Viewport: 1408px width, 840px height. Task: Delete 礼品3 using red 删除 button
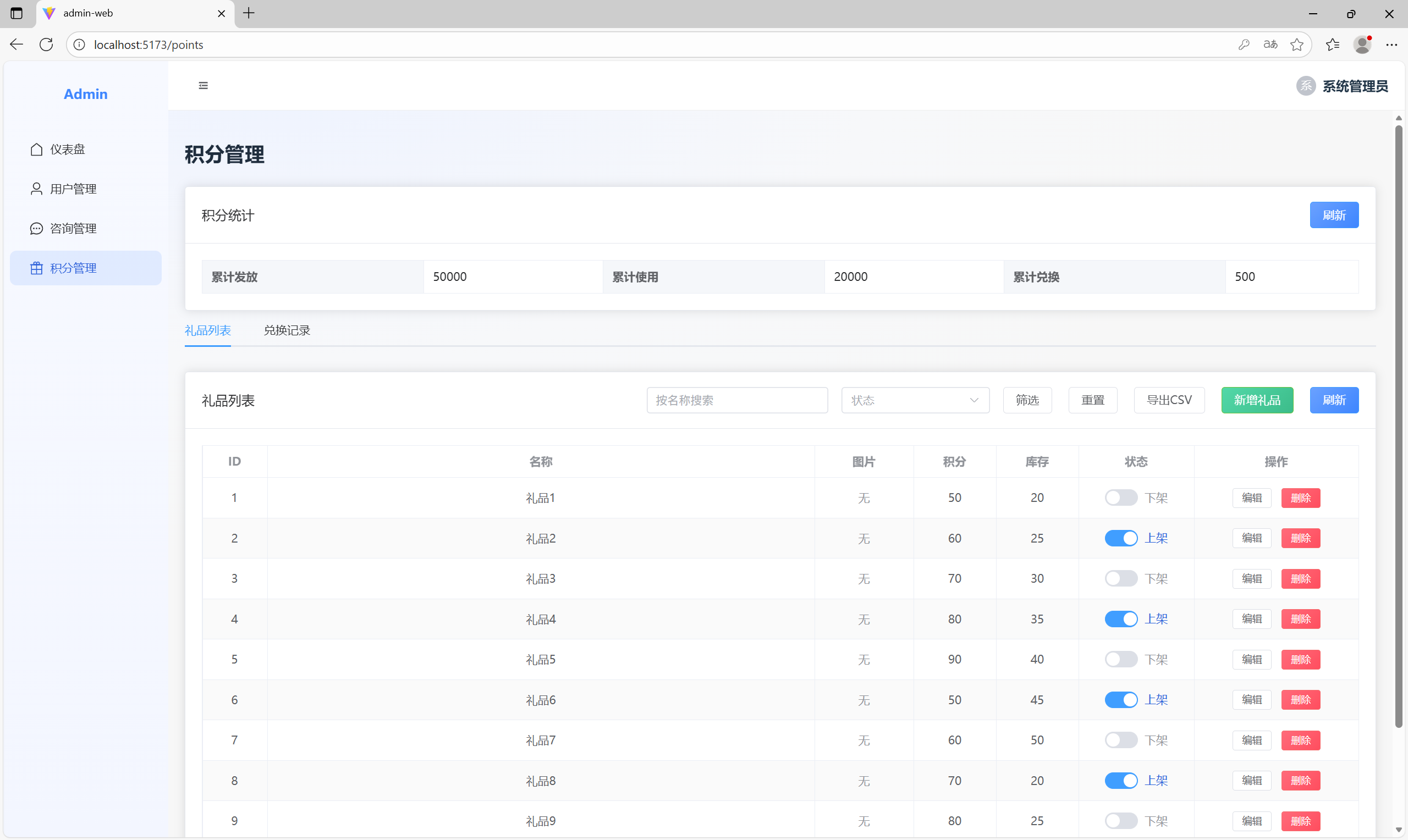tap(1300, 578)
